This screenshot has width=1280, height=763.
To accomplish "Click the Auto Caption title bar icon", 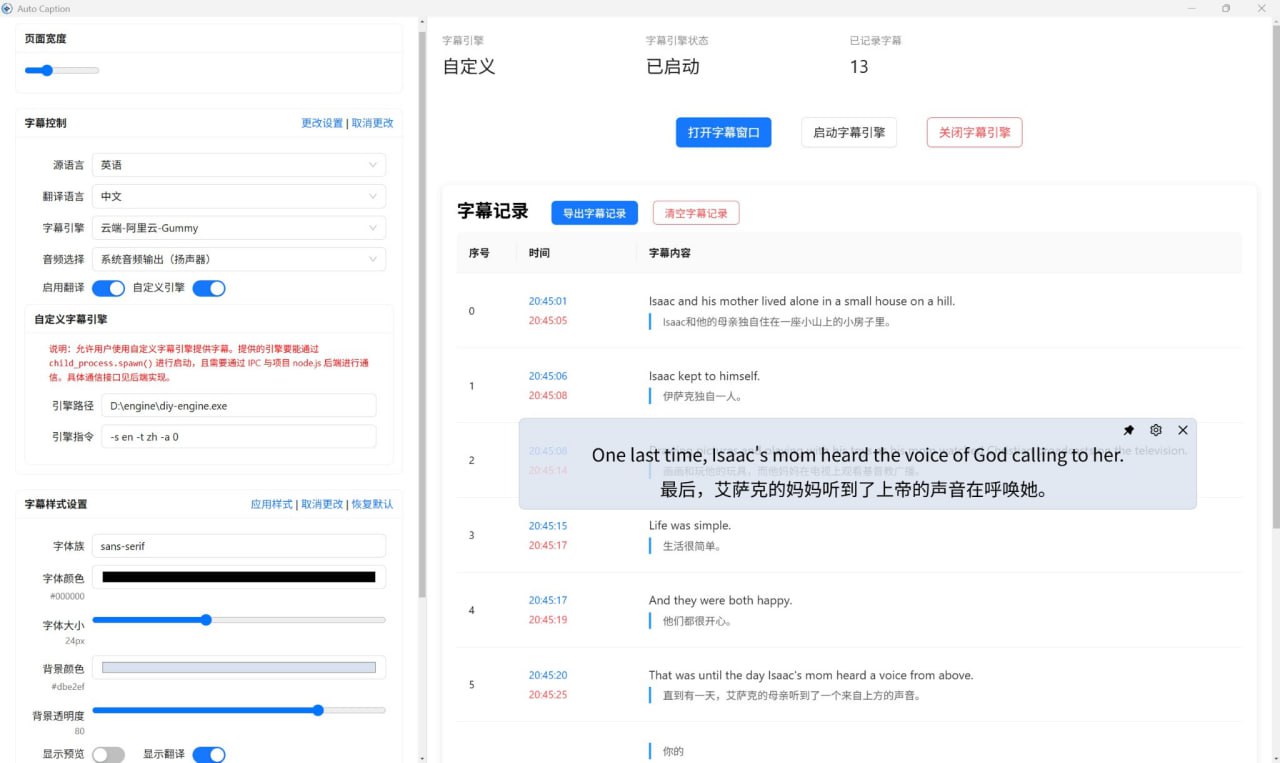I will (x=9, y=8).
